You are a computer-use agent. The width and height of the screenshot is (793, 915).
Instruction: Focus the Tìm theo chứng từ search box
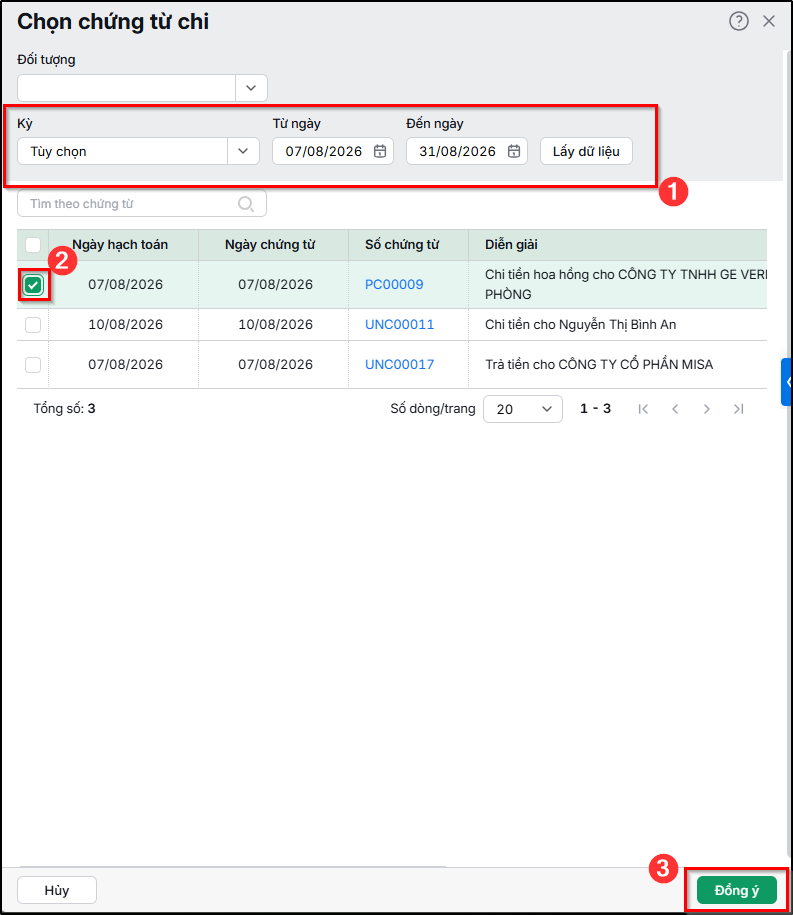pyautogui.click(x=142, y=204)
